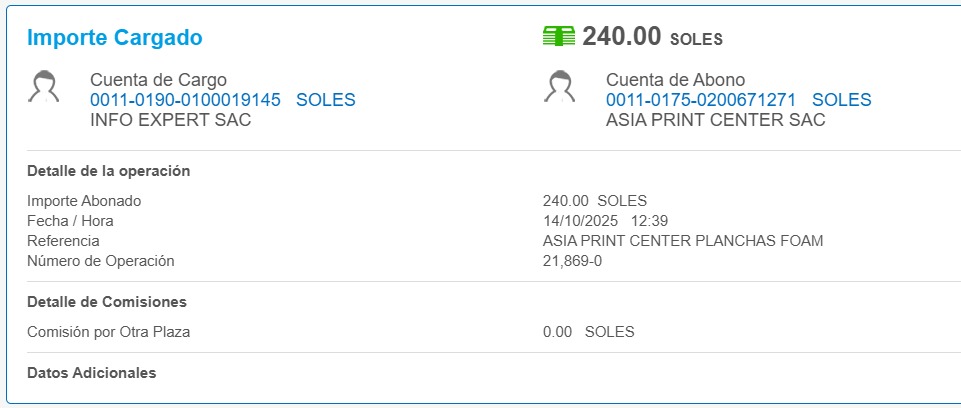Click the date and time 14/10/2025 12:39
This screenshot has width=961, height=408.
[605, 221]
